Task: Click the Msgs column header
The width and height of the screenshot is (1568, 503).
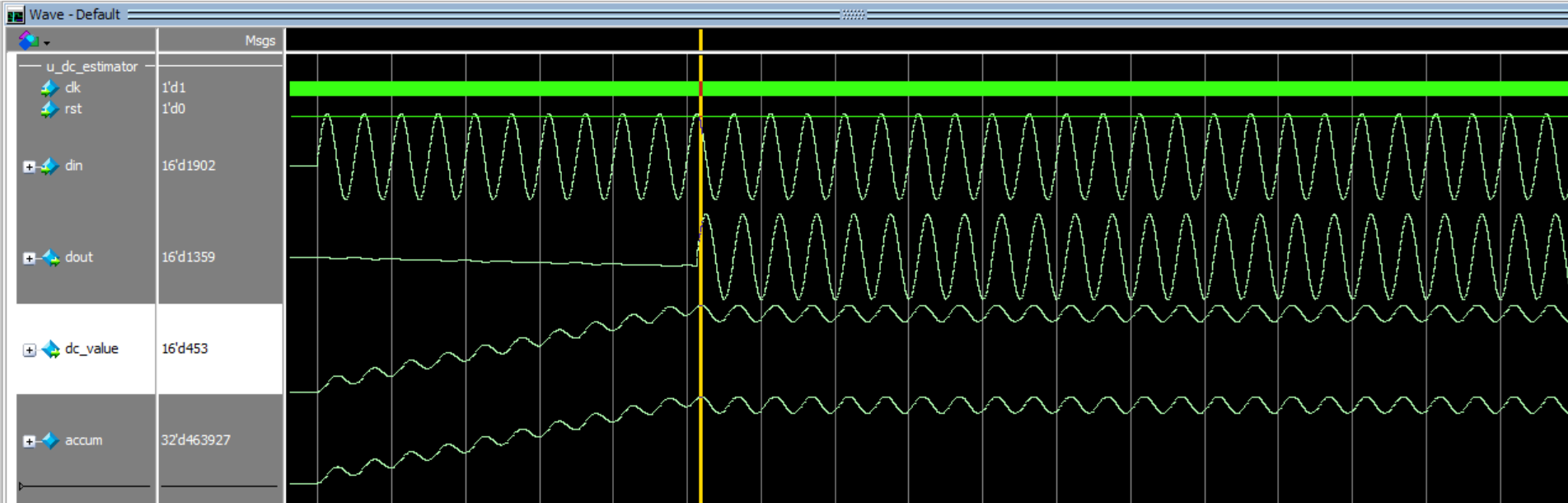Action: 260,40
